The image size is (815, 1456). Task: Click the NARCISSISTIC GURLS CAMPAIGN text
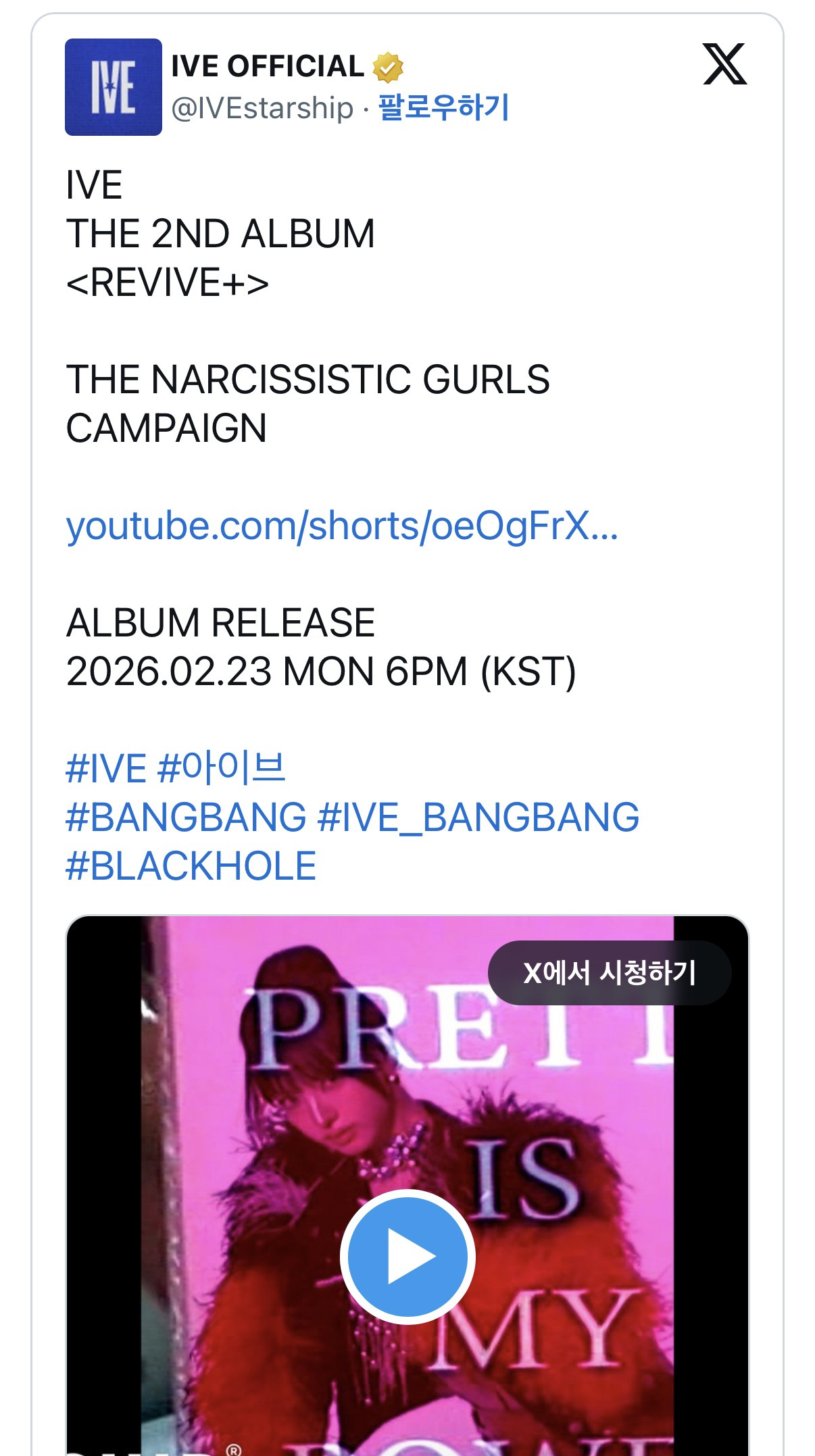[x=307, y=404]
